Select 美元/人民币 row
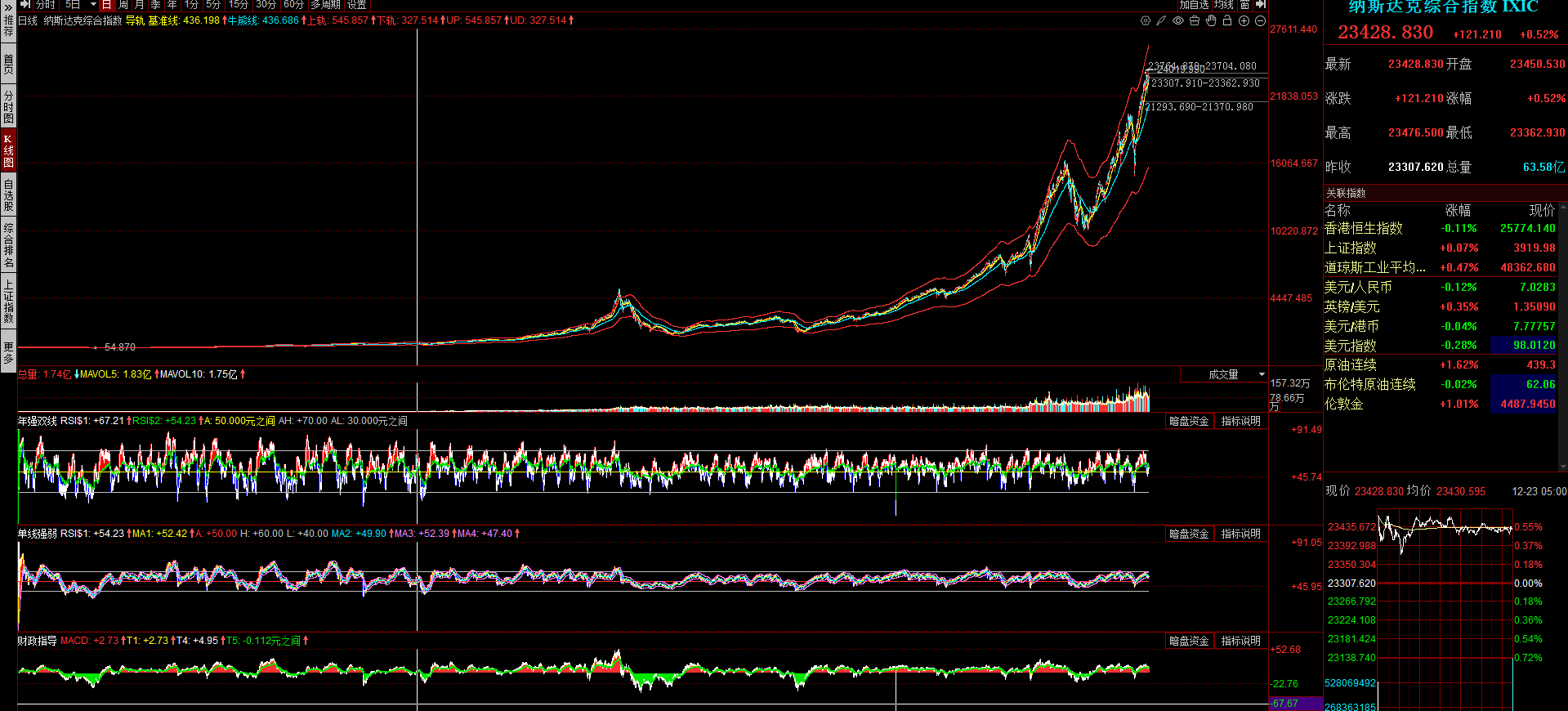 coord(1441,287)
